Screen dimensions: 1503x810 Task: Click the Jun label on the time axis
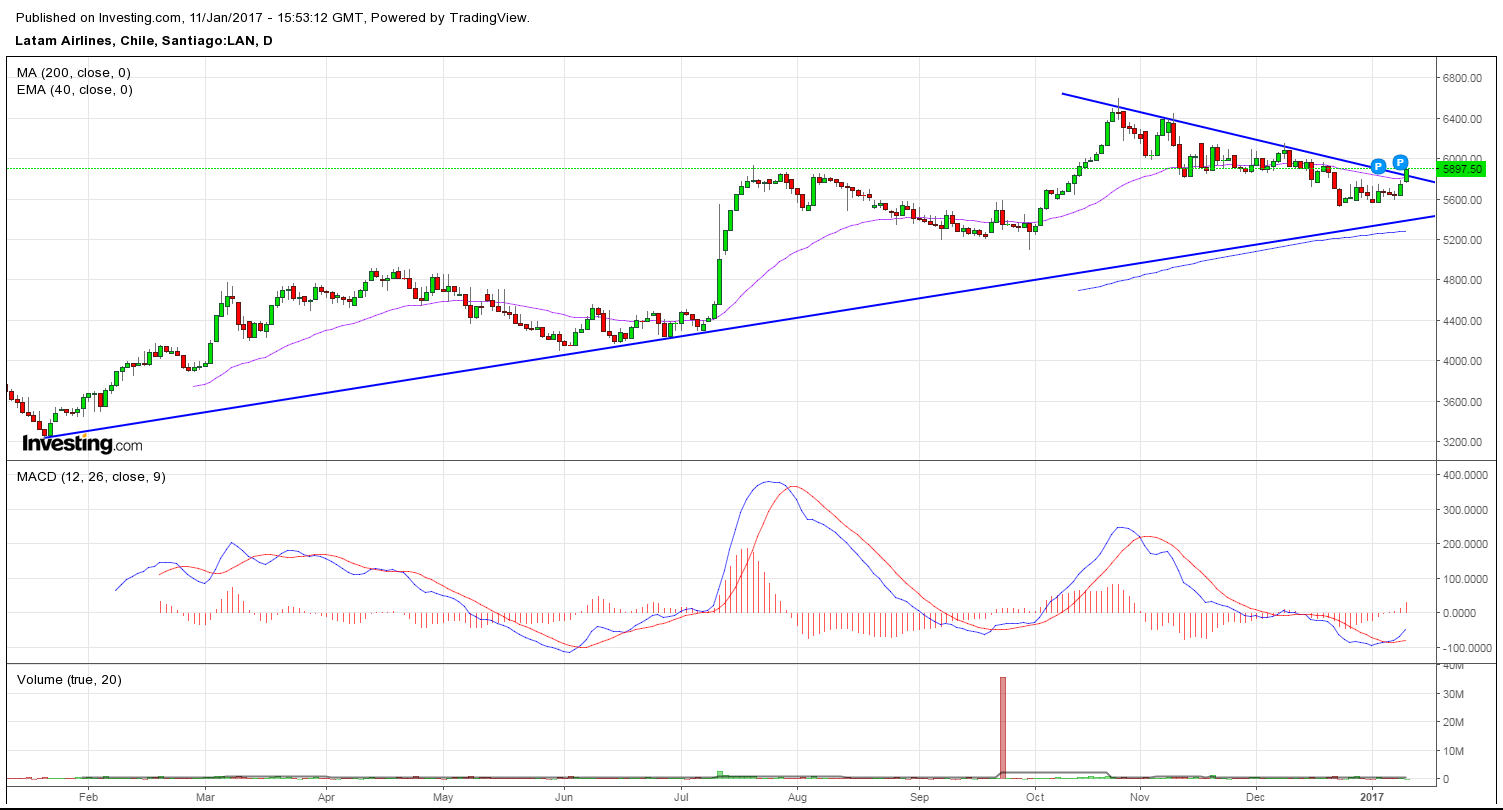click(x=563, y=798)
